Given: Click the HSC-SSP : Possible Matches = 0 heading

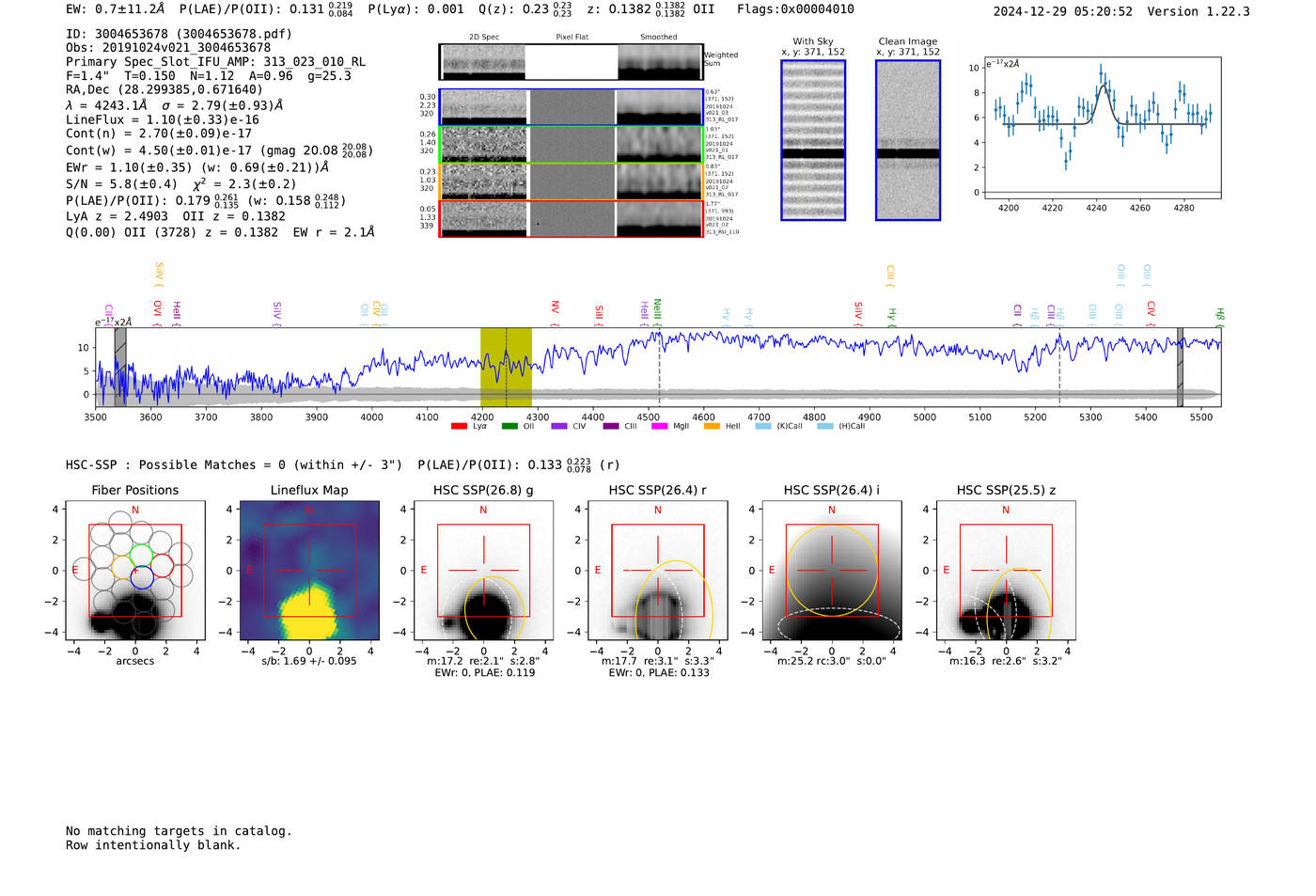Looking at the screenshot, I should tap(234, 465).
